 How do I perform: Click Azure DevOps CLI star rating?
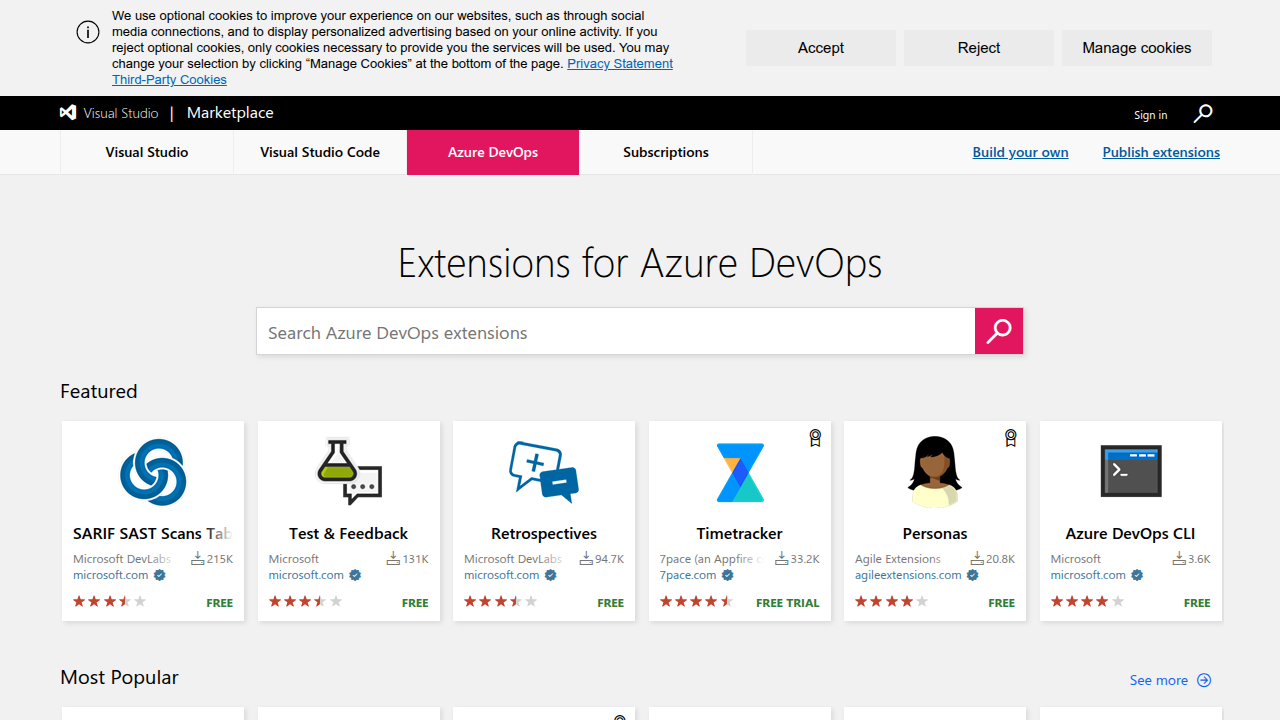pos(1088,602)
